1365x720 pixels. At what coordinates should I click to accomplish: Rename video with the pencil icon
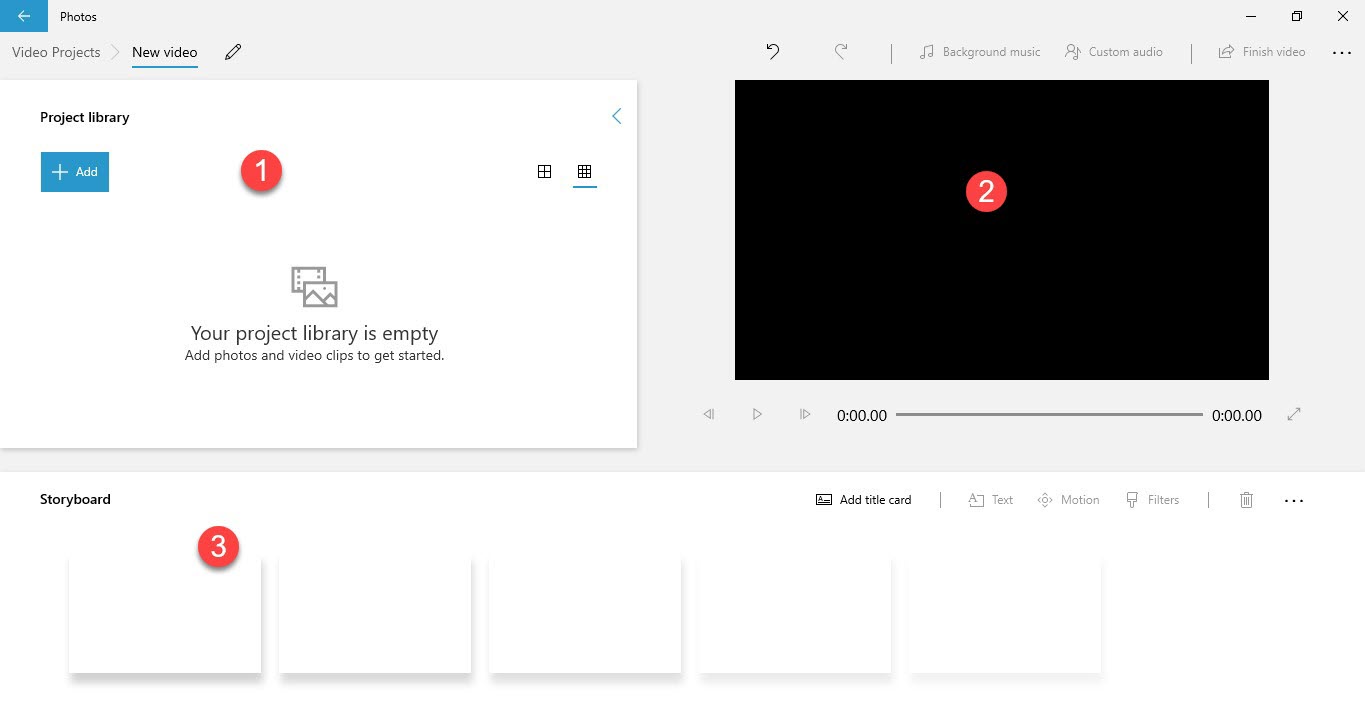233,52
